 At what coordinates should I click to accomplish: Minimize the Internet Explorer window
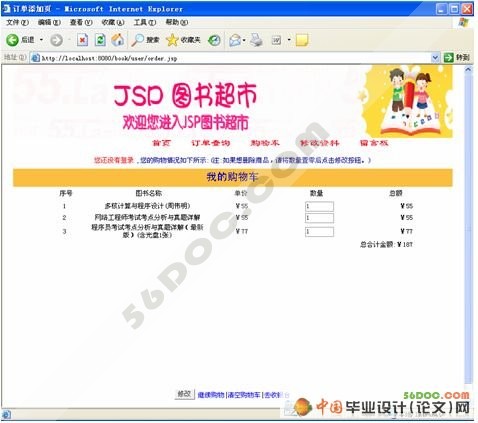(x=442, y=9)
